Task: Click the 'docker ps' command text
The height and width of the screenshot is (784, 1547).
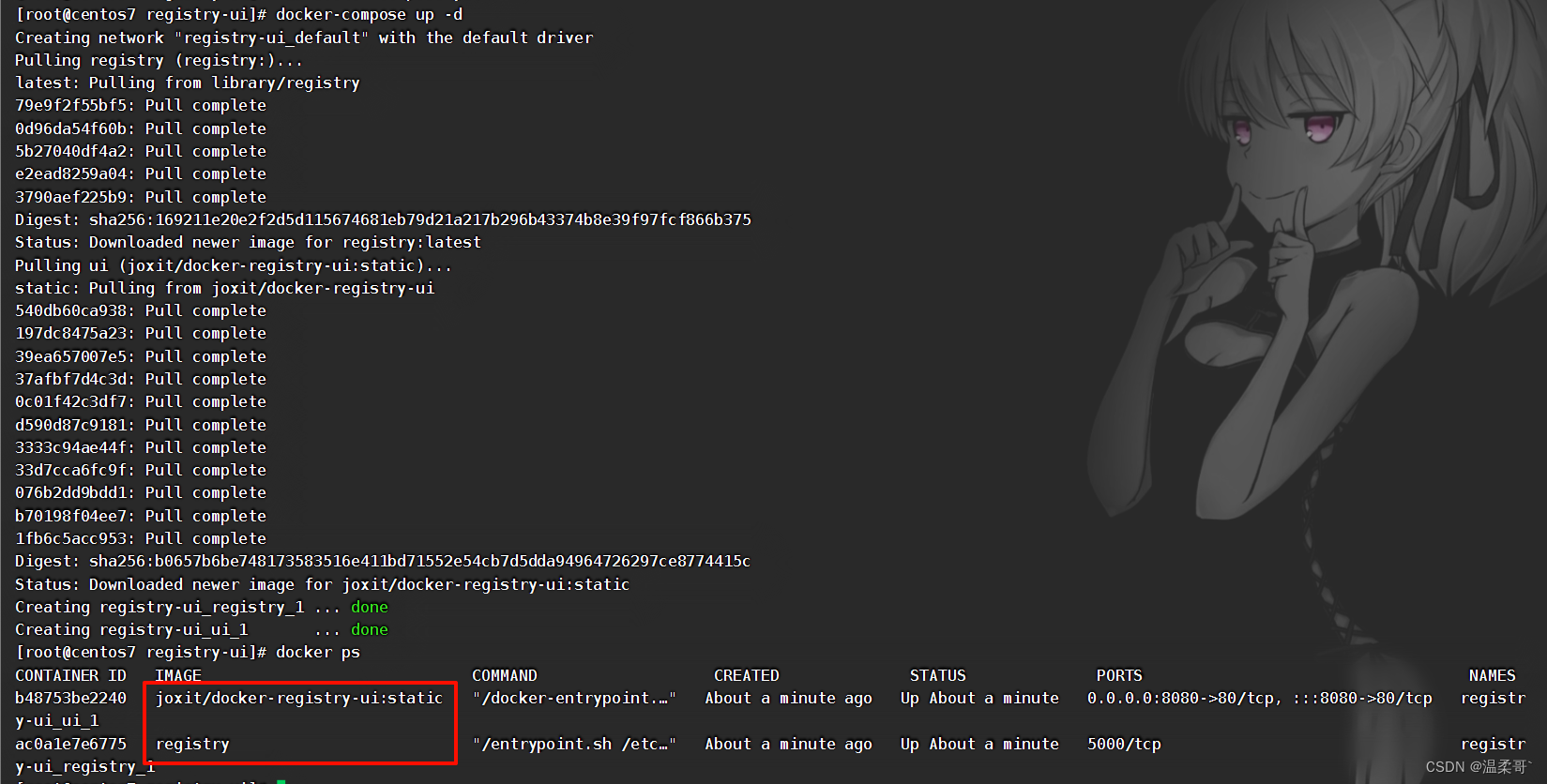Action: tap(318, 652)
